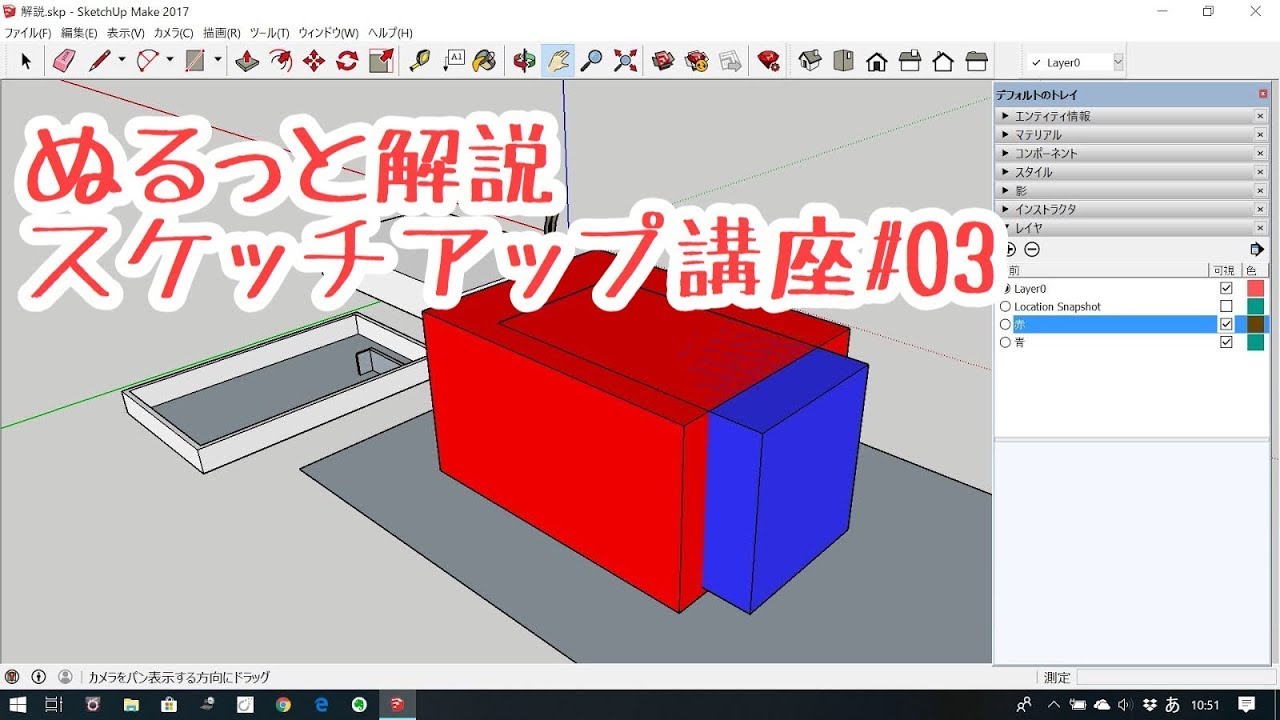Select the Rectangle shape tool
Image resolution: width=1280 pixels, height=720 pixels.
(195, 62)
